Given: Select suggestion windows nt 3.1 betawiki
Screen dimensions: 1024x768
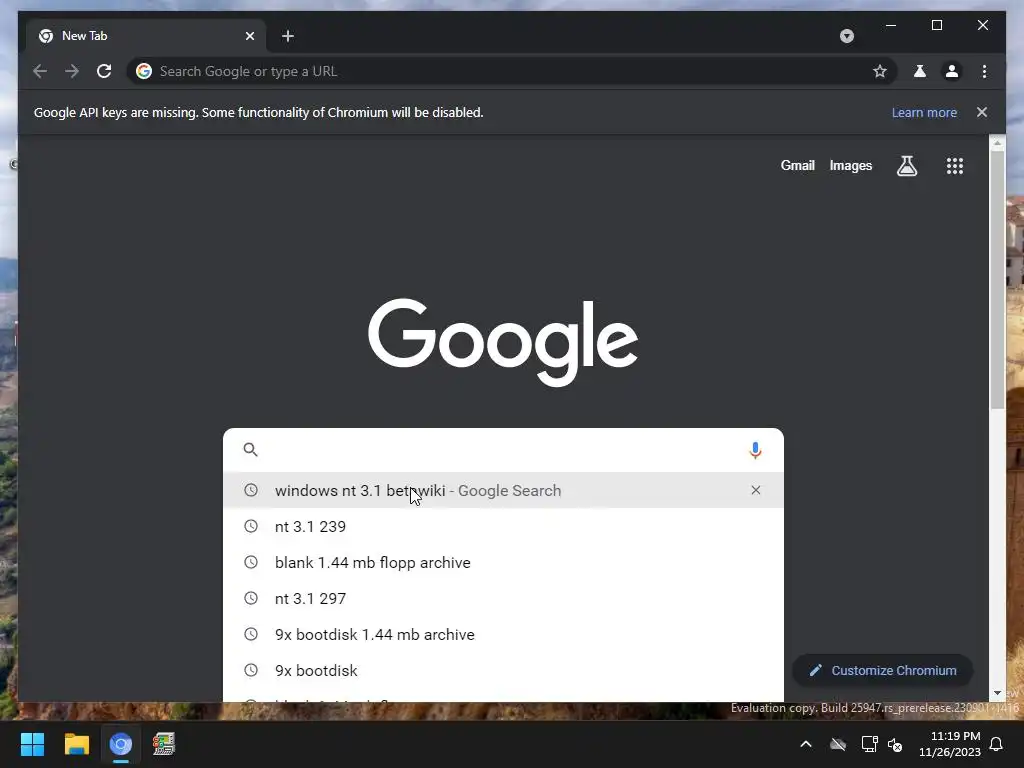Looking at the screenshot, I should click(x=503, y=490).
